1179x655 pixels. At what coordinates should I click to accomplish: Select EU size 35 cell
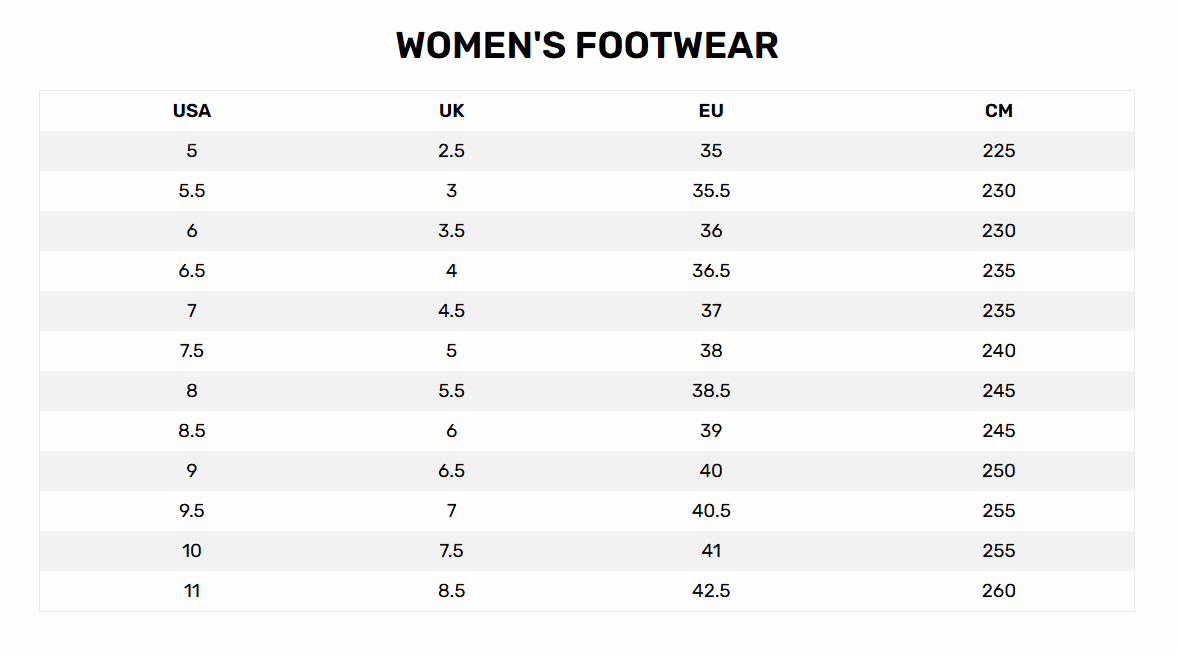point(711,151)
